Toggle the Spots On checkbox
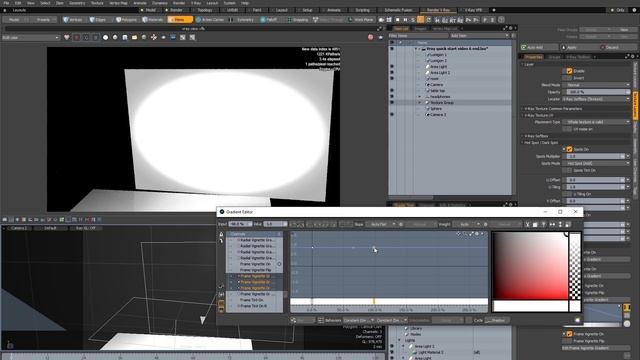Viewport: 640px width, 360px height. (569, 149)
